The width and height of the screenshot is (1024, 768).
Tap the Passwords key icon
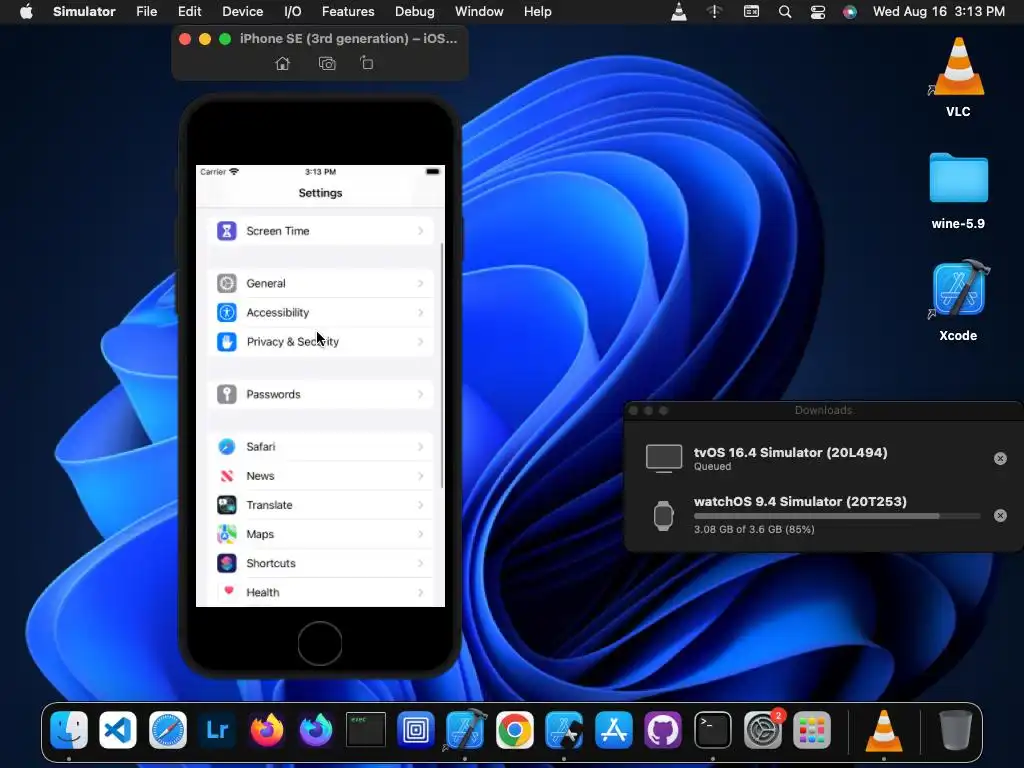[x=227, y=394]
